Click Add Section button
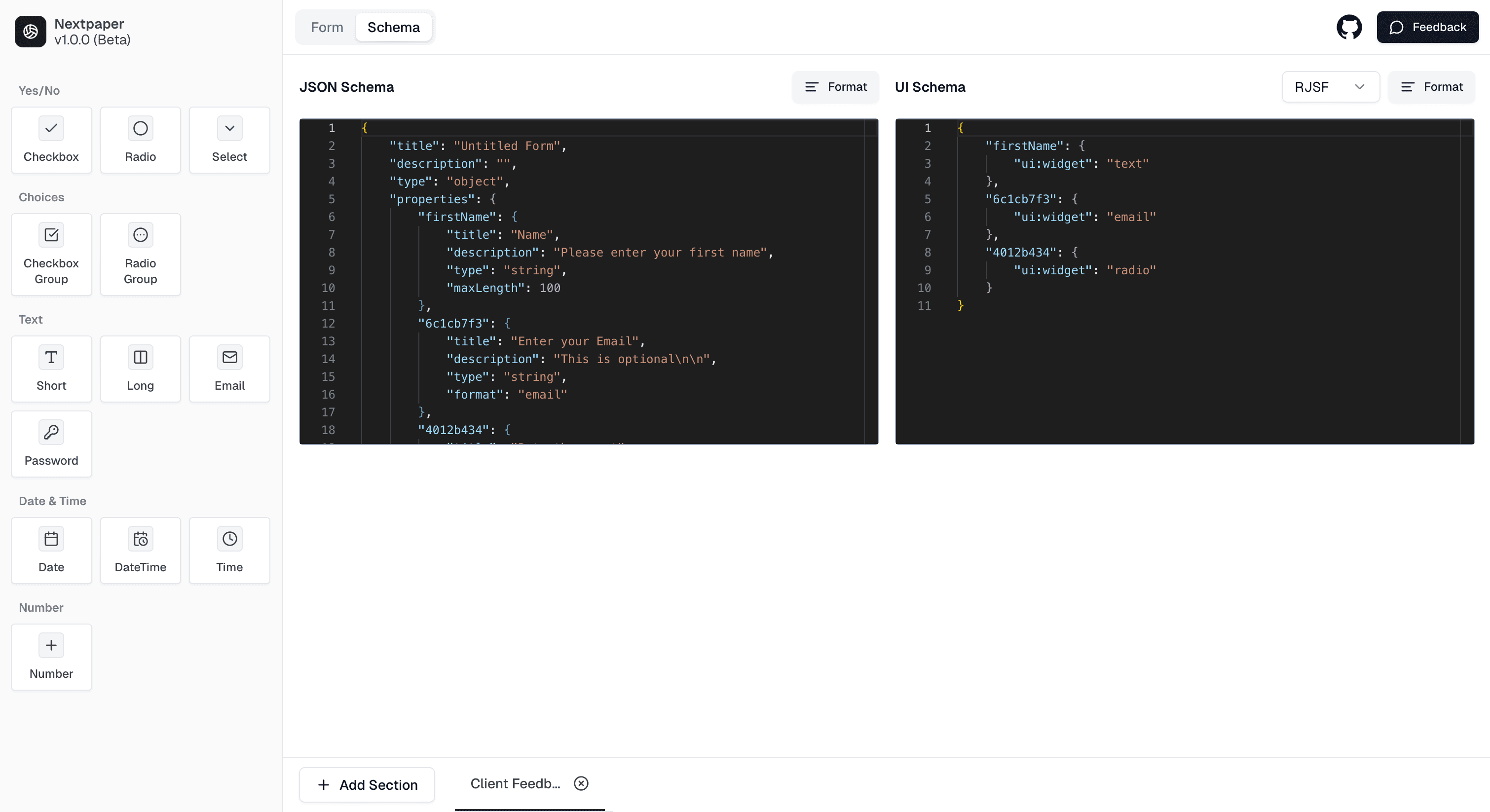Viewport: 1490px width, 812px height. tap(367, 785)
